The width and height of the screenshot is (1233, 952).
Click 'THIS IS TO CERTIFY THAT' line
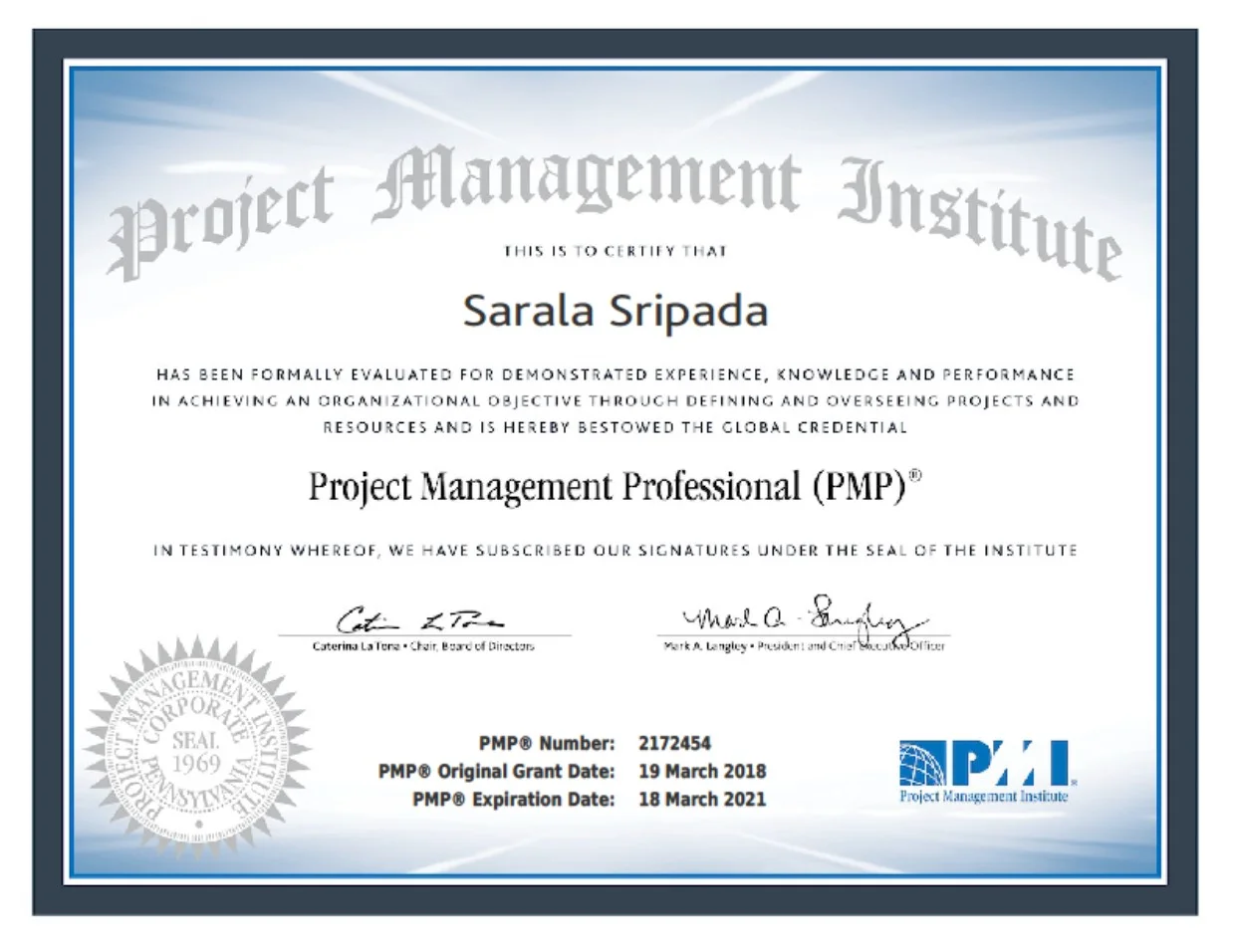coord(616,251)
